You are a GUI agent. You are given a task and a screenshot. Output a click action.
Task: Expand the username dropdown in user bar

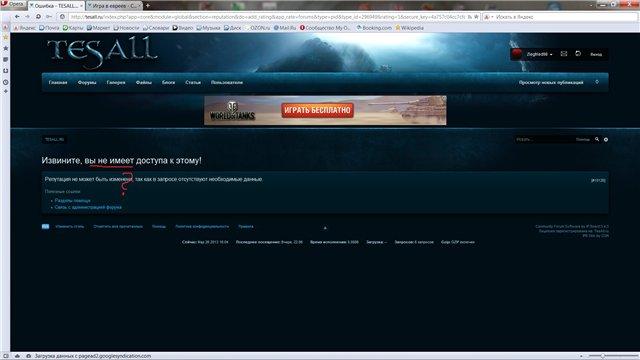(540, 54)
